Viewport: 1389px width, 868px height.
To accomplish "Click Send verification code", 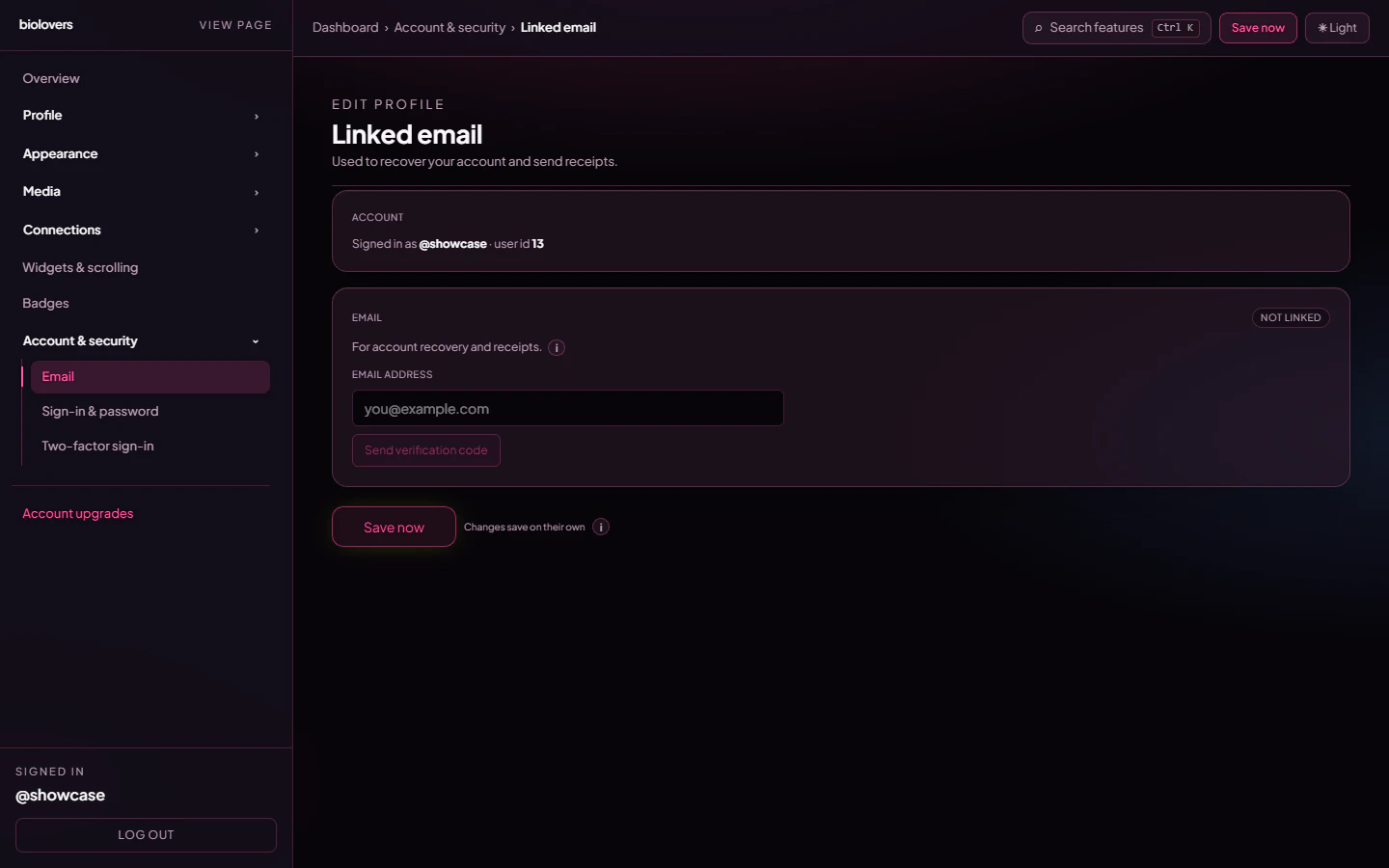I will 425,449.
